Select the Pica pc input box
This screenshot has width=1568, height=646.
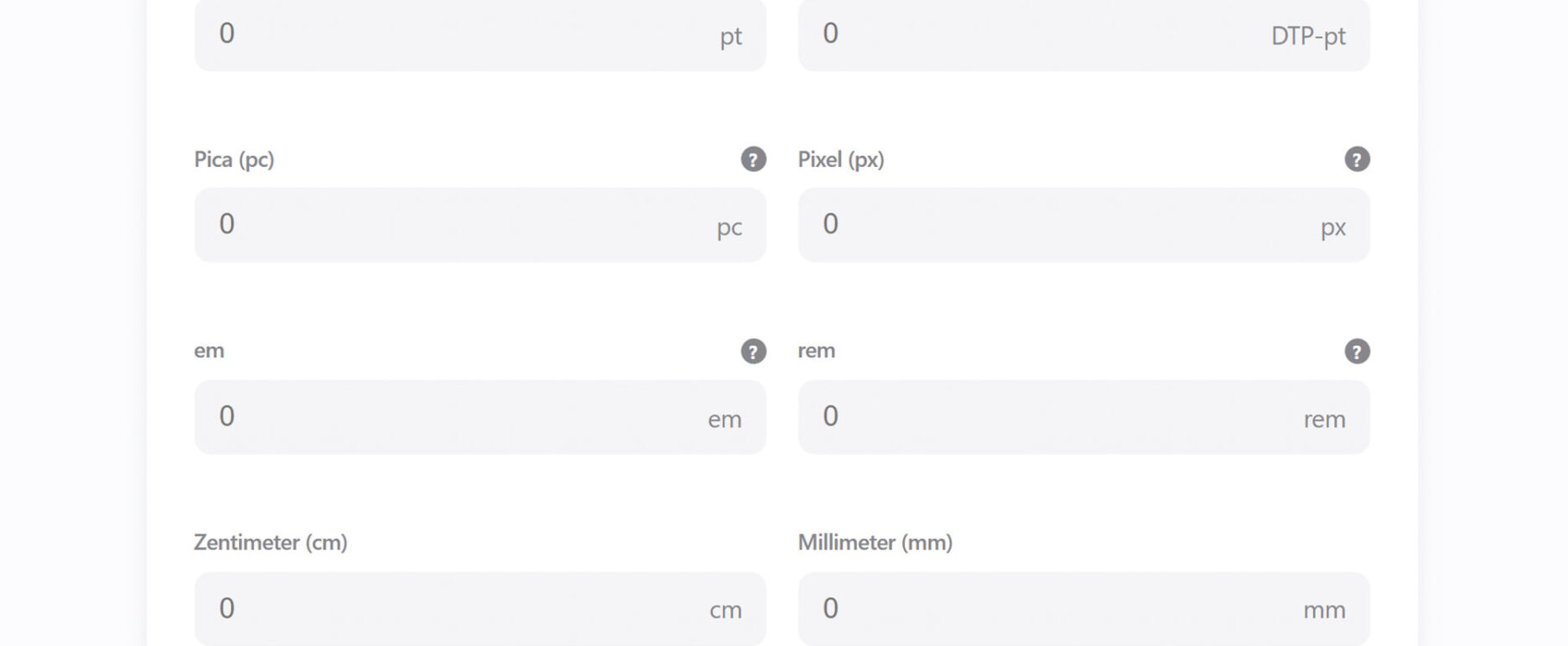453,225
